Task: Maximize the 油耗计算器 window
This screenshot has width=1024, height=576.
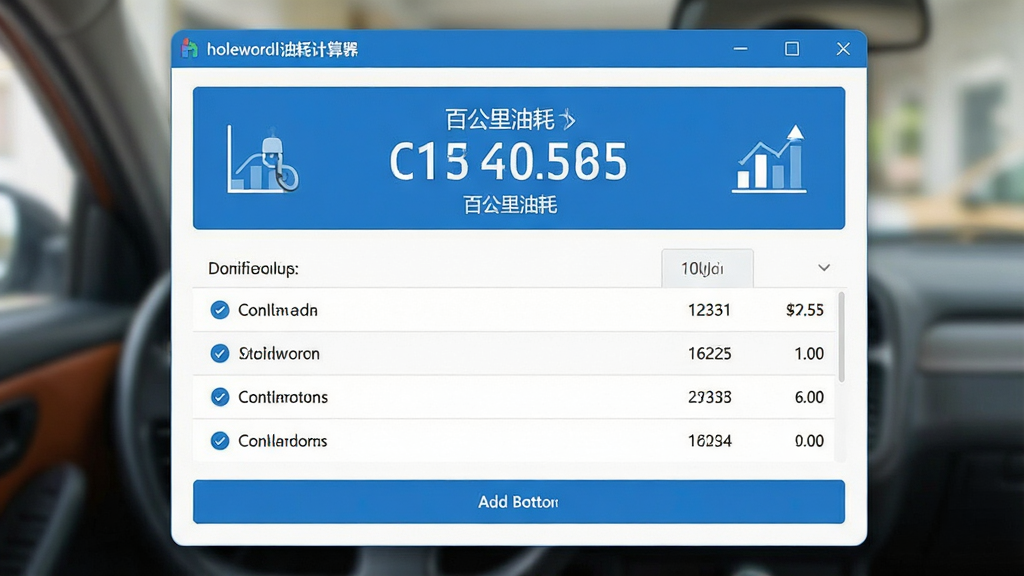Action: click(x=792, y=49)
